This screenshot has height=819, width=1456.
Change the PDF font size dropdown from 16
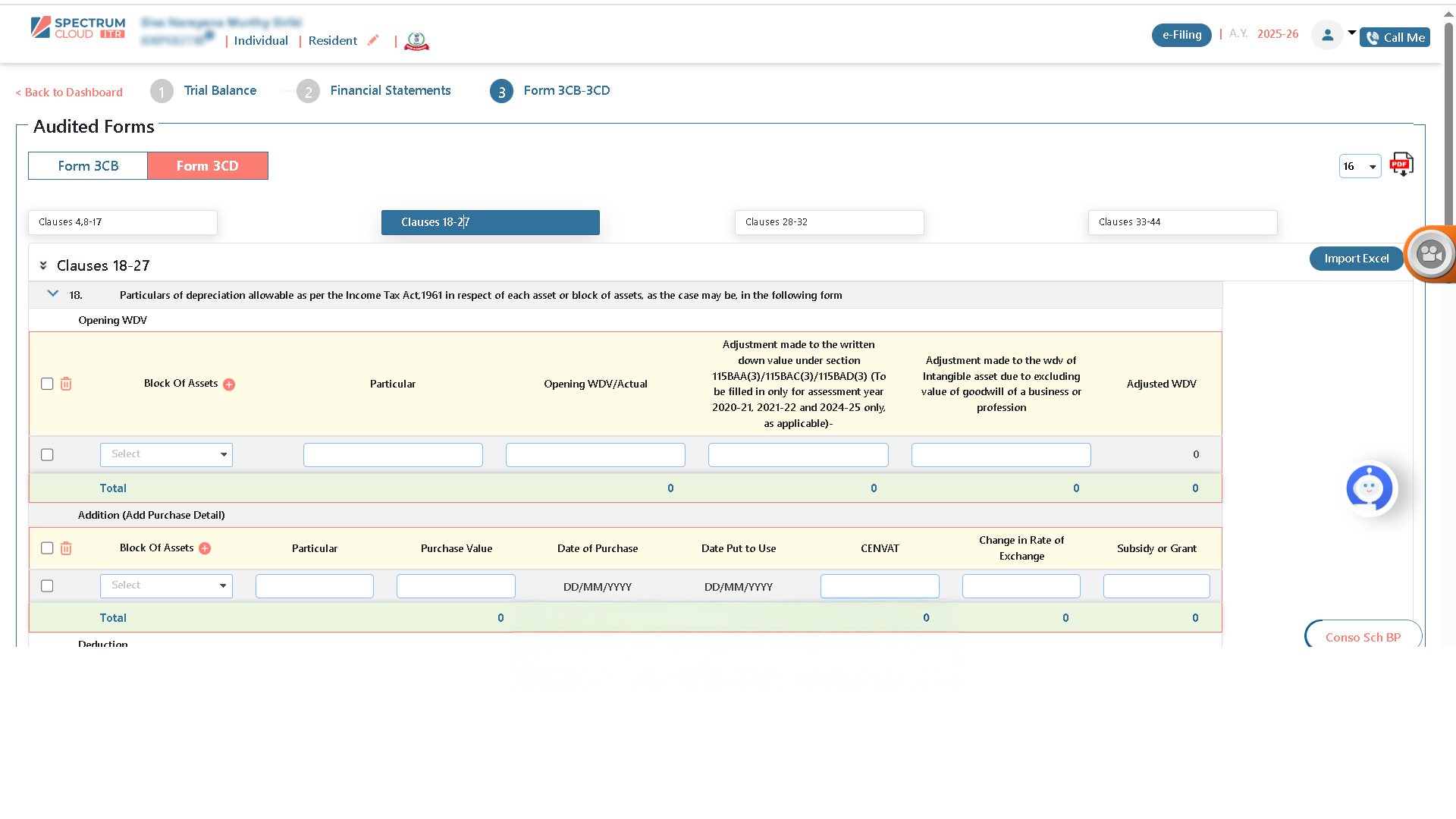click(1360, 166)
